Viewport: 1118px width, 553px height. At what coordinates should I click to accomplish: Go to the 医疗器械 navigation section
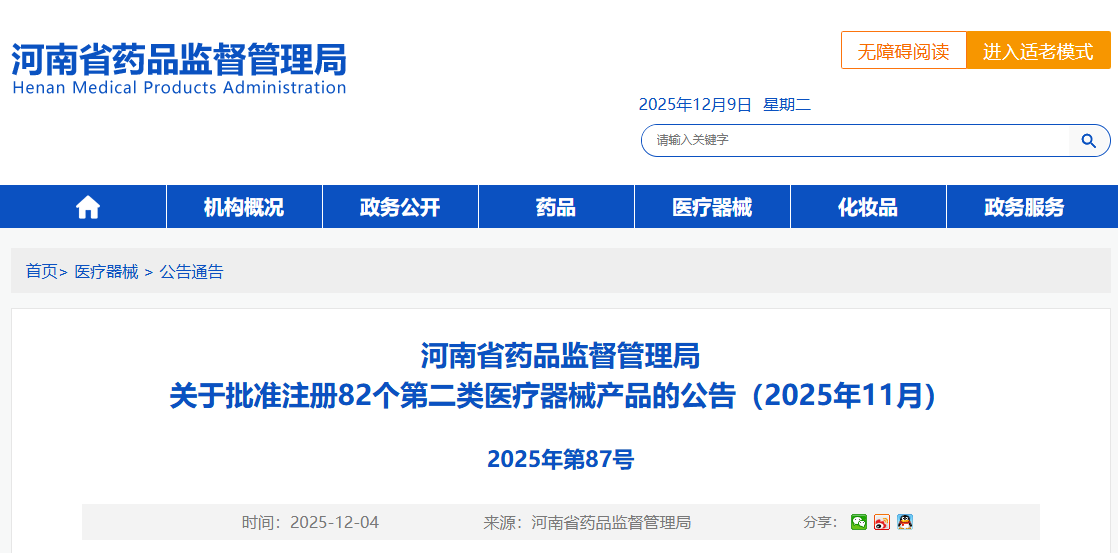click(712, 207)
